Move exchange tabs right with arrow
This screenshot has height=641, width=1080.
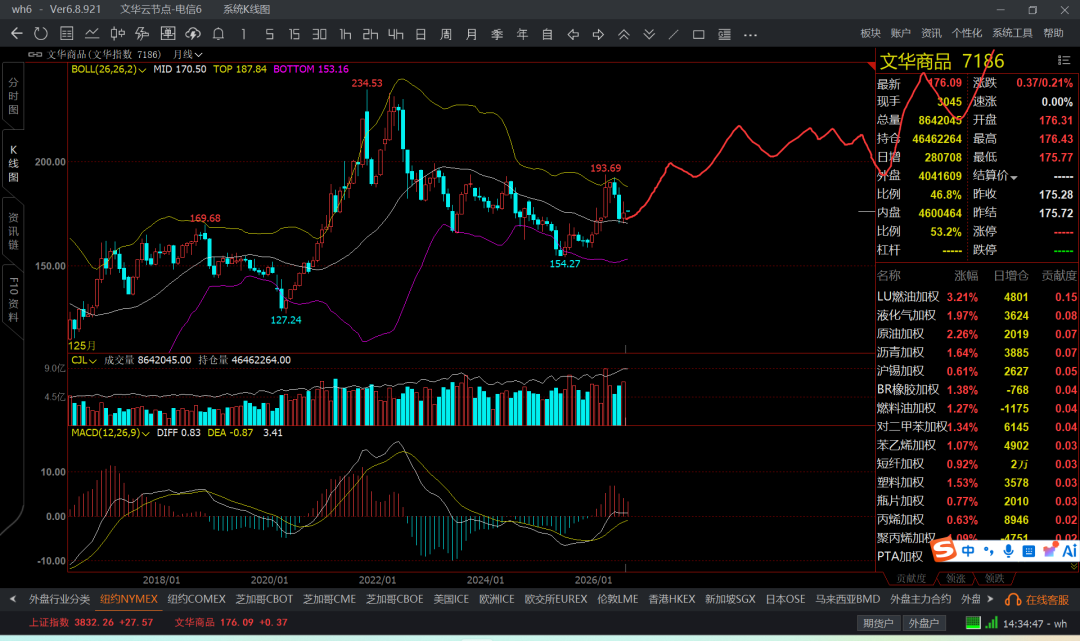coord(990,599)
